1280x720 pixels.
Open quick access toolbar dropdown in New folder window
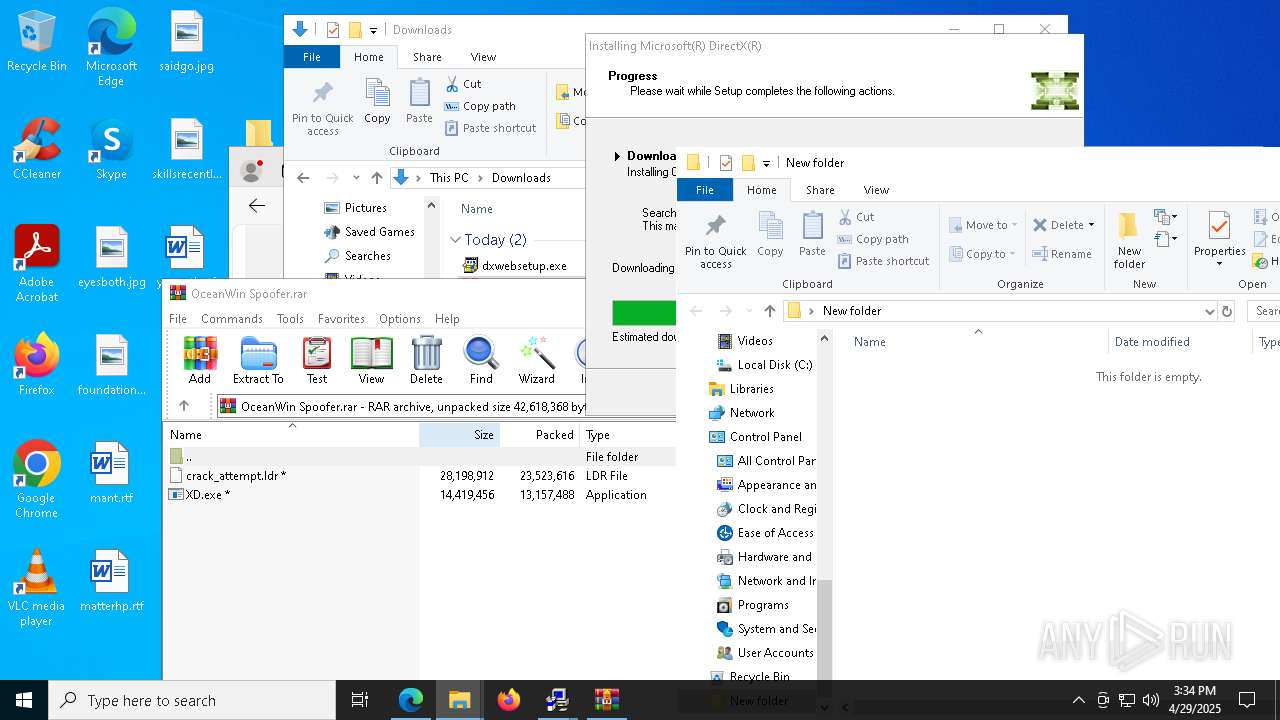(766, 163)
